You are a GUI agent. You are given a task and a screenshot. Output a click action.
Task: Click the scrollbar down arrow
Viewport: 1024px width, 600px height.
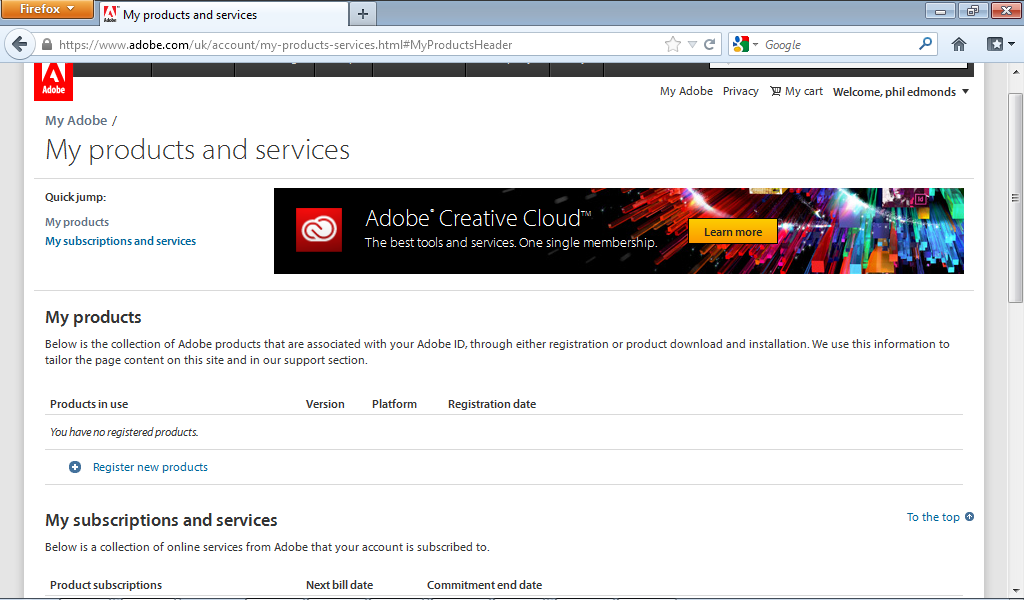tap(1015, 590)
